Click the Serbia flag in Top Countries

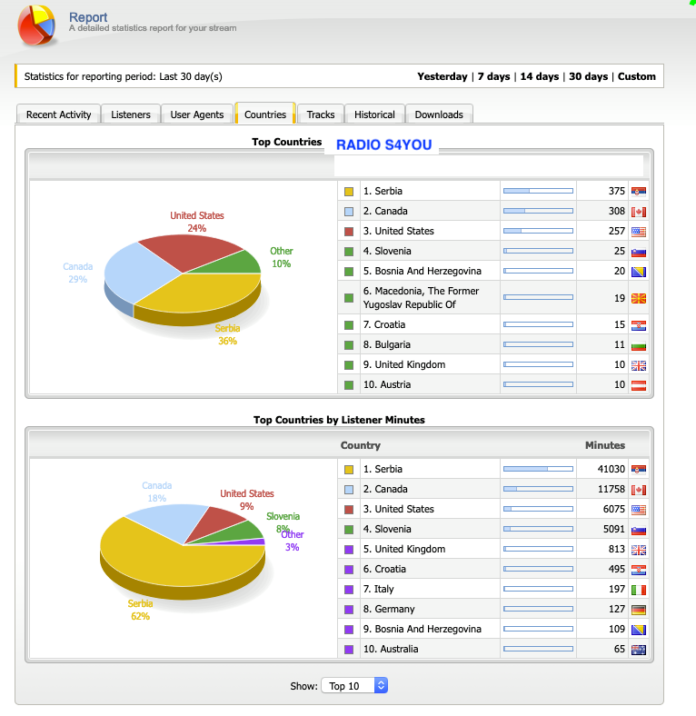[638, 191]
